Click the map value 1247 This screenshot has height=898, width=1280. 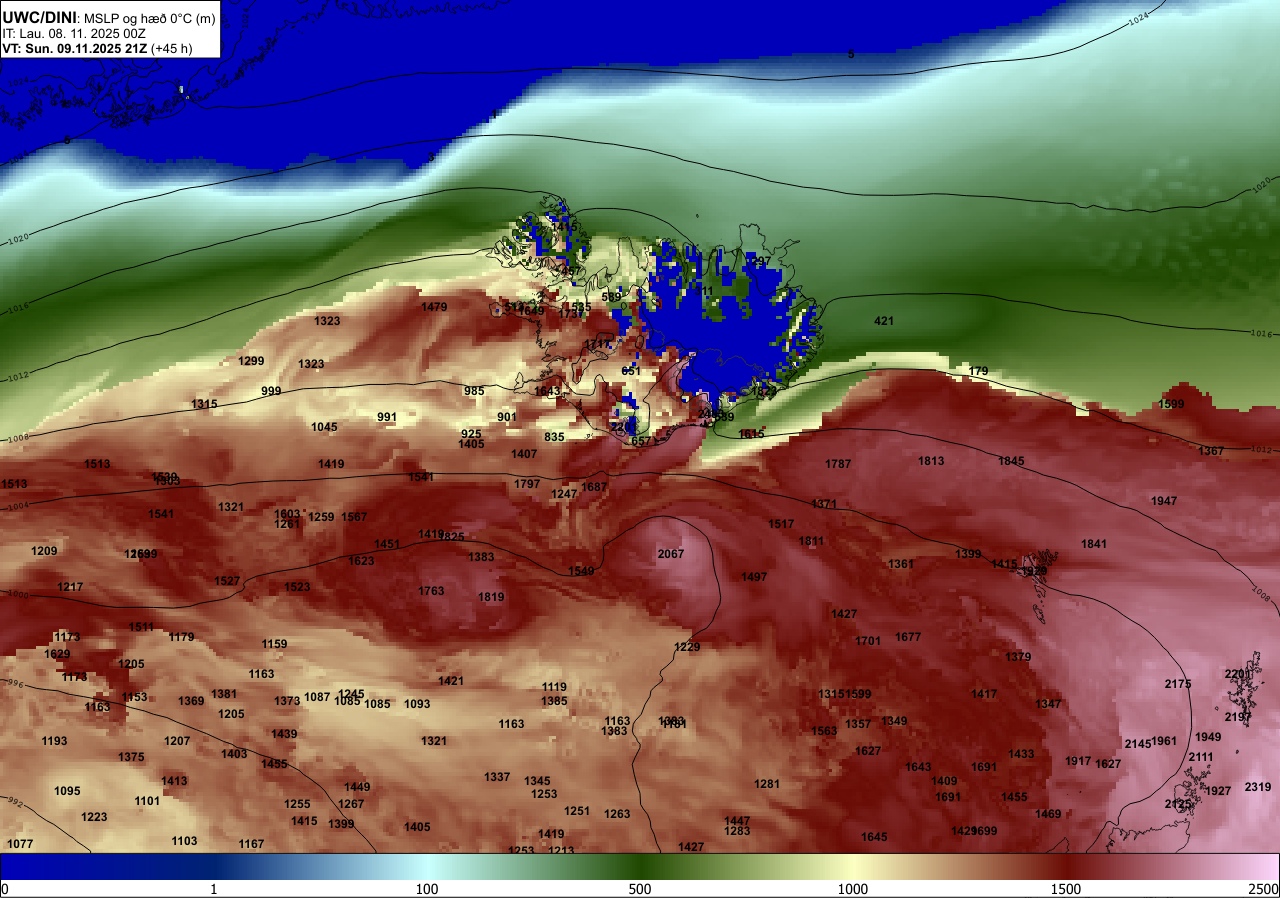[564, 494]
